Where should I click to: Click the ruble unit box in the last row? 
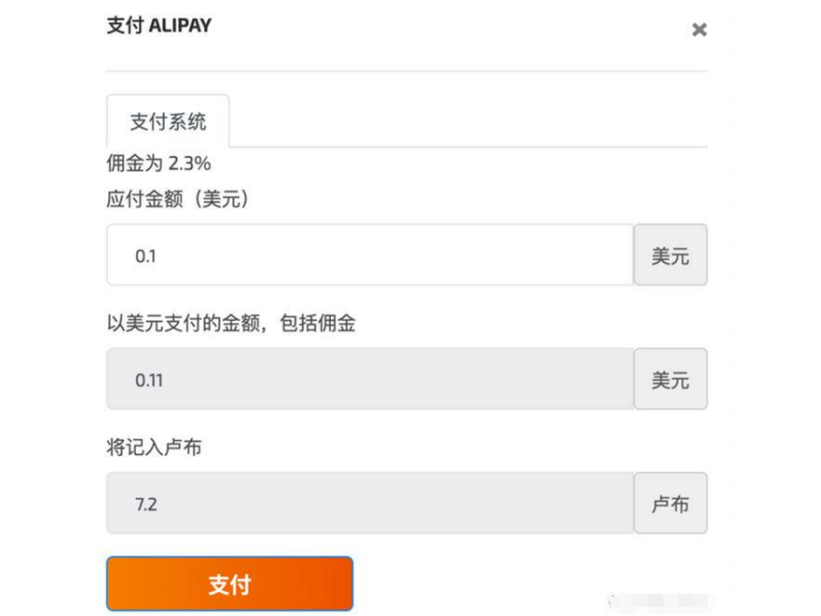(670, 504)
